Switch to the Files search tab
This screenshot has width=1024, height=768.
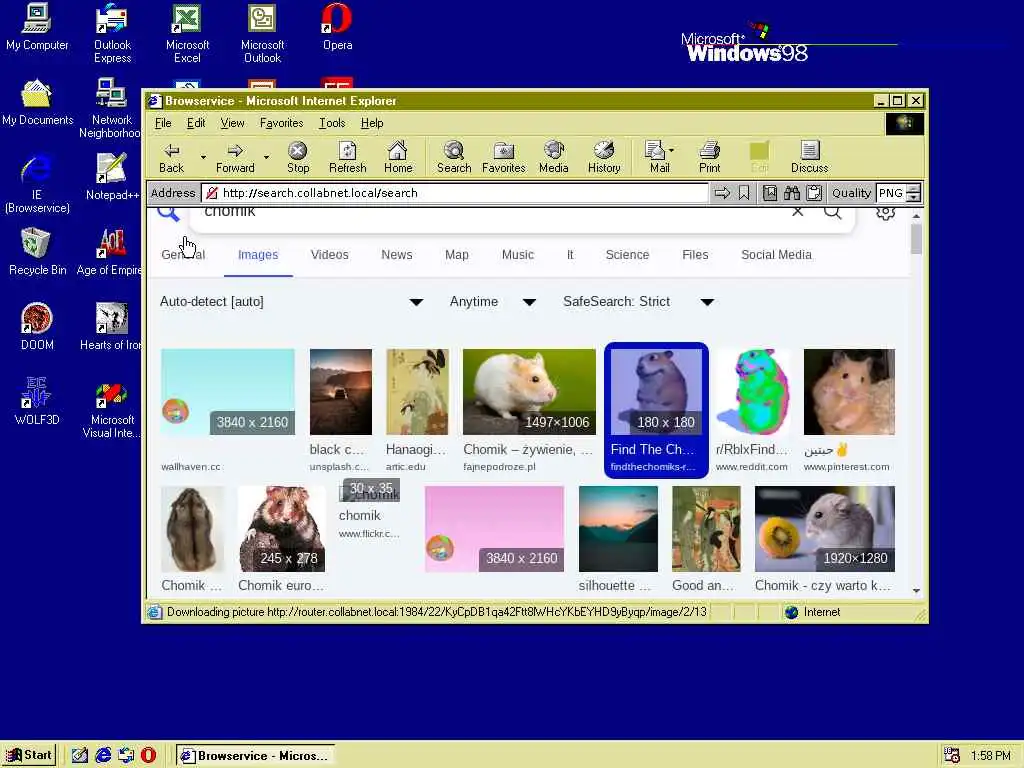pyautogui.click(x=695, y=255)
